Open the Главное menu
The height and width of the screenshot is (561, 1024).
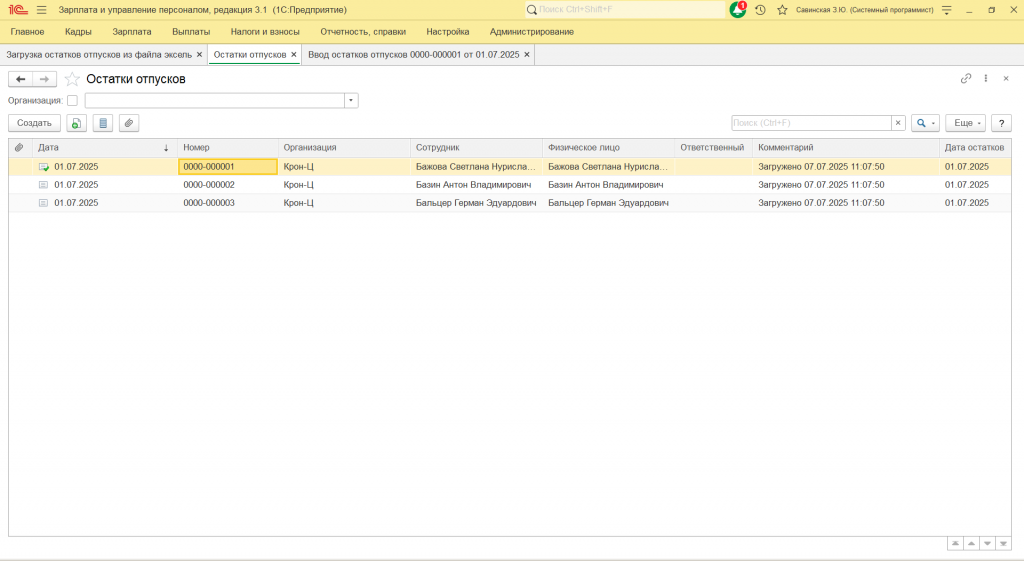coord(27,31)
